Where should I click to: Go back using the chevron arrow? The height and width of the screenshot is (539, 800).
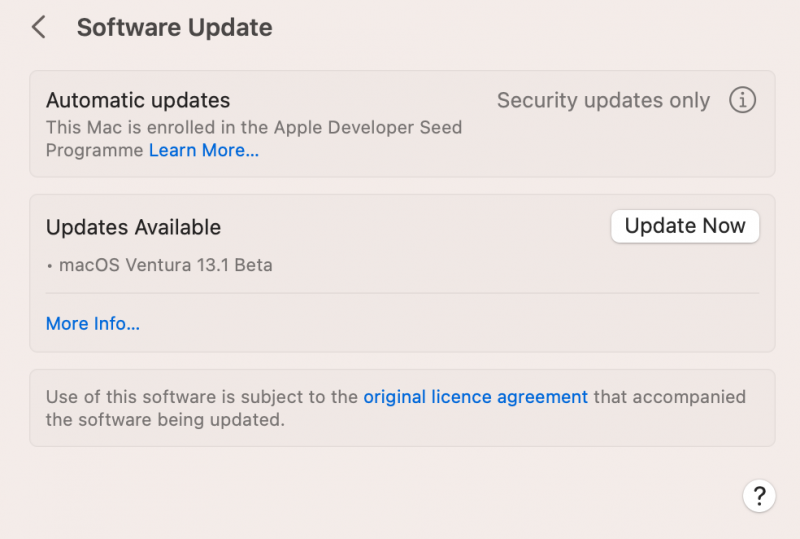(x=39, y=27)
